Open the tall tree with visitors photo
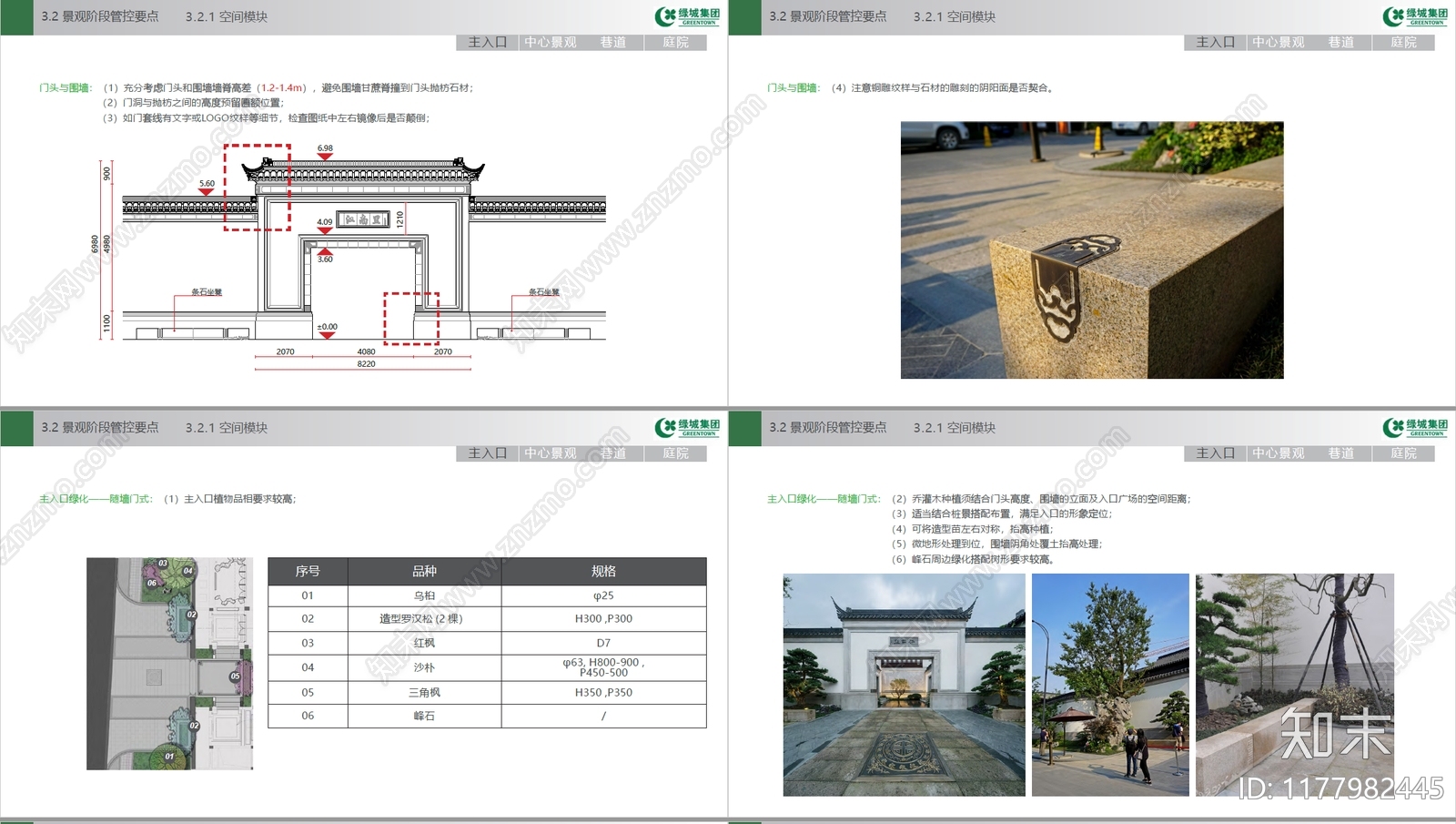The width and height of the screenshot is (1456, 824). 1110,685
